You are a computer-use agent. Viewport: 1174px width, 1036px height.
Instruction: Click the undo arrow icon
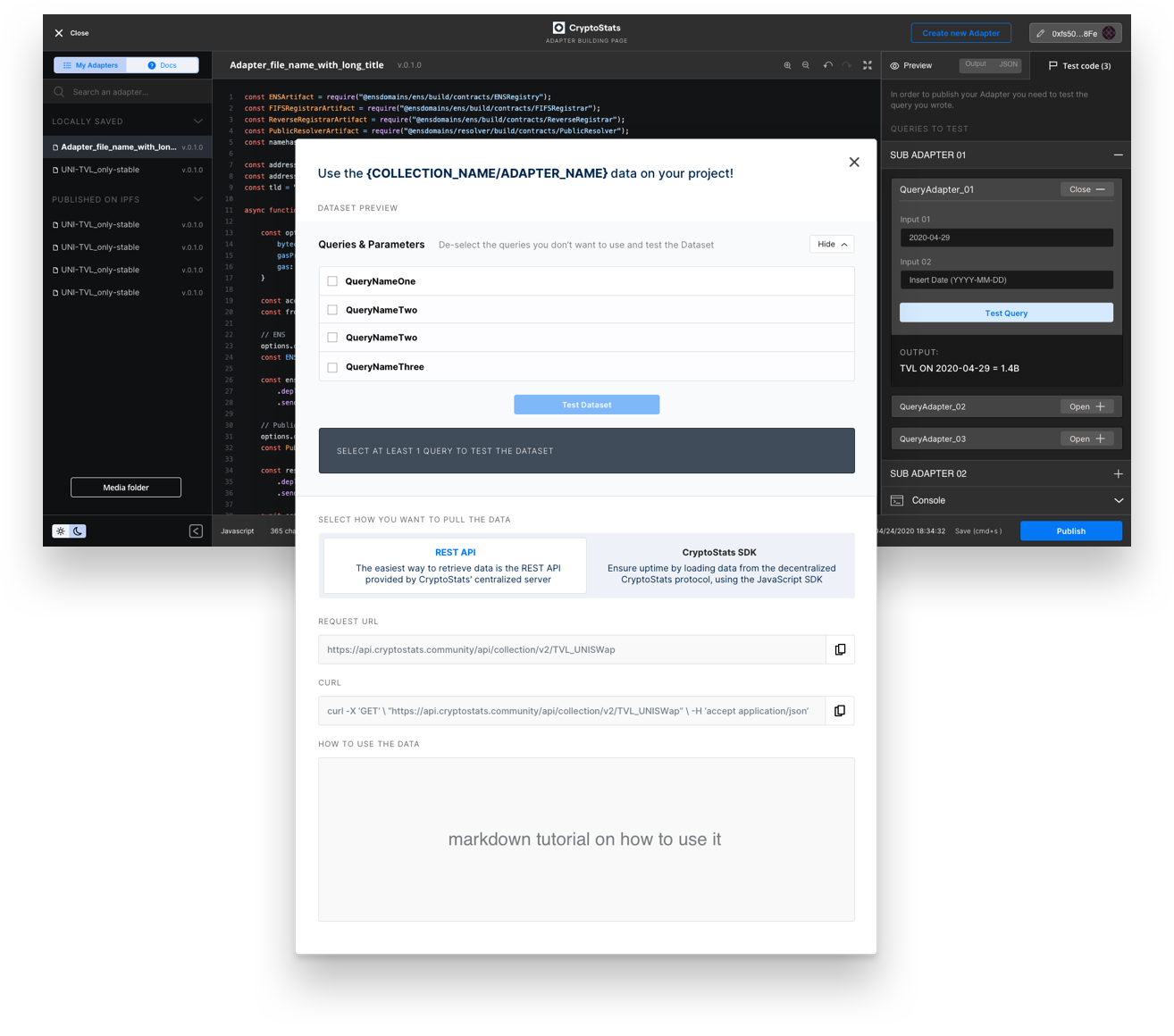pos(827,65)
